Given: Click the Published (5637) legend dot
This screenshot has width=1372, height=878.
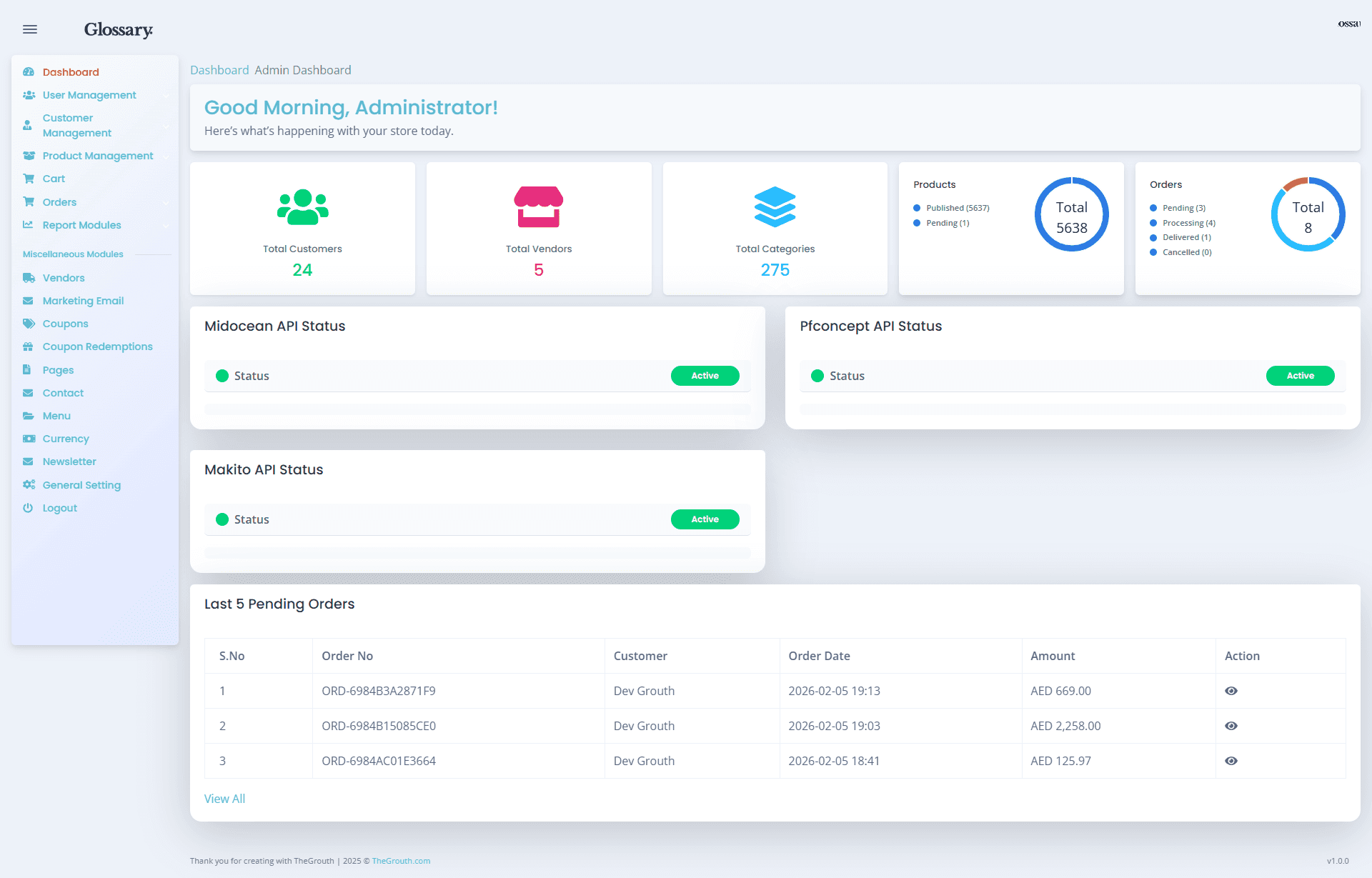Looking at the screenshot, I should [917, 209].
